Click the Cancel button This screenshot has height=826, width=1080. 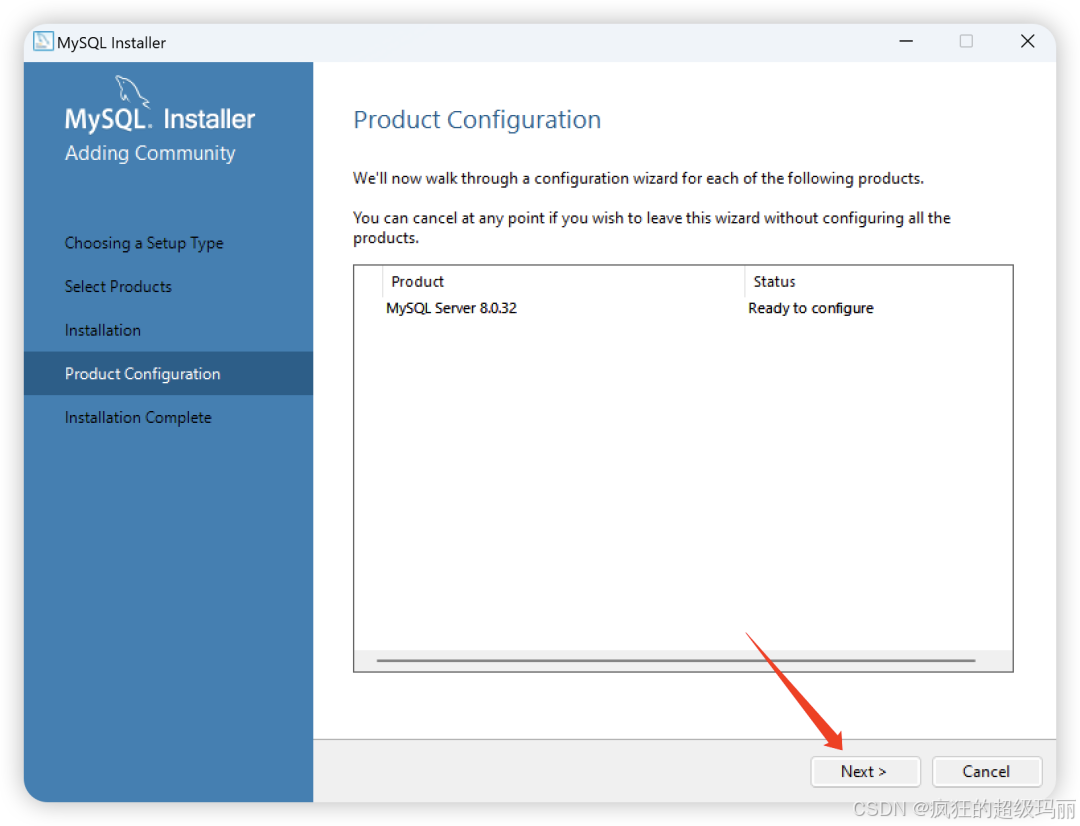pos(986,772)
